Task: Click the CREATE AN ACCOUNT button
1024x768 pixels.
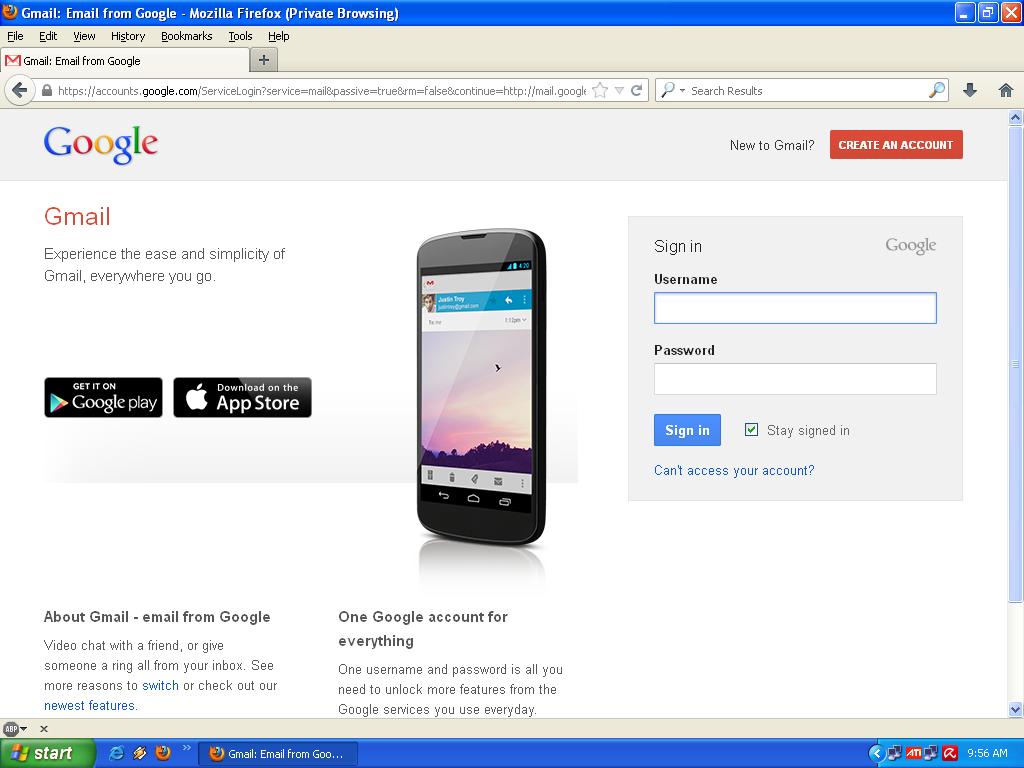Action: tap(895, 144)
